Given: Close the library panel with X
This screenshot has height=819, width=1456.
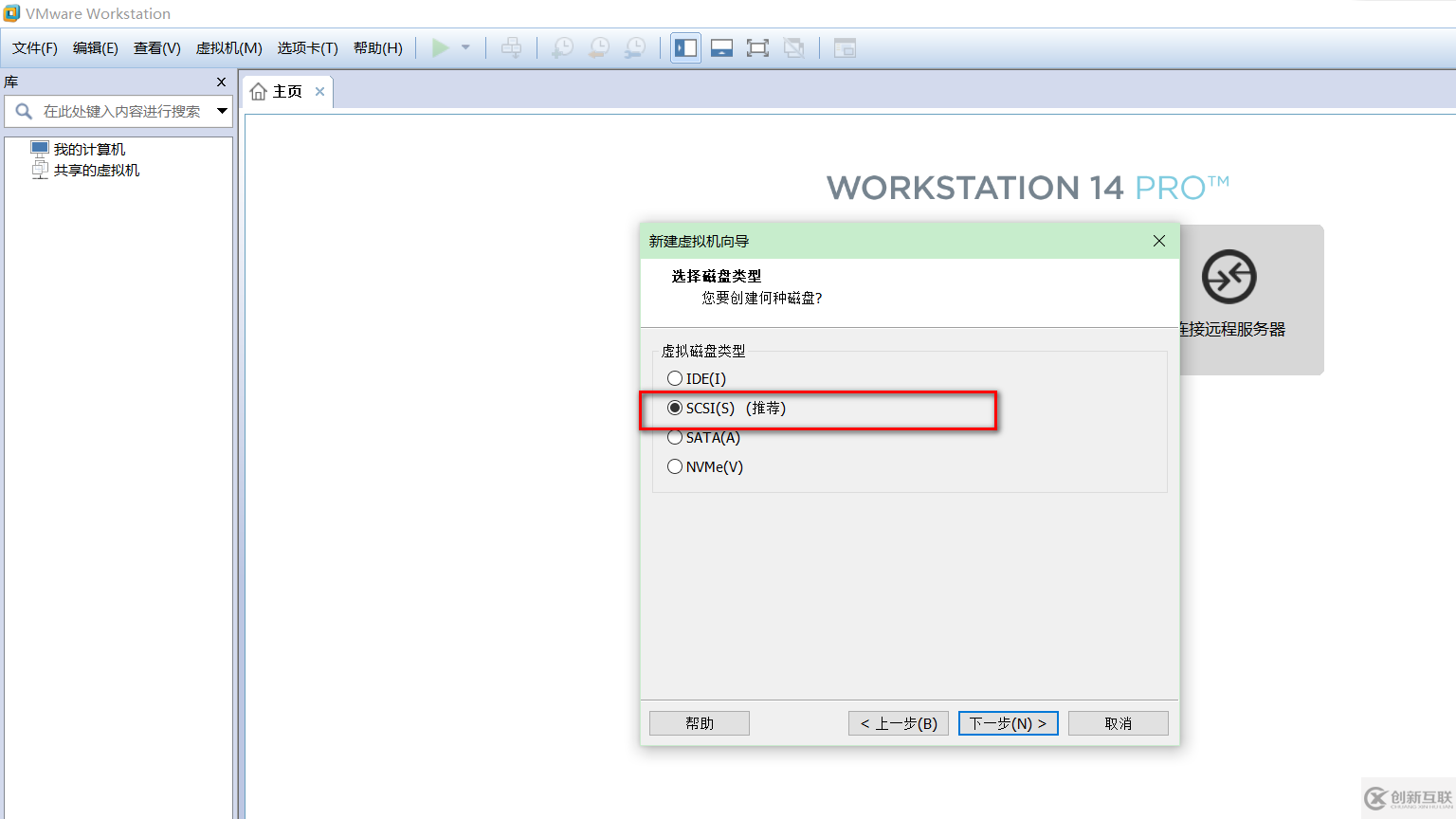Looking at the screenshot, I should [221, 82].
